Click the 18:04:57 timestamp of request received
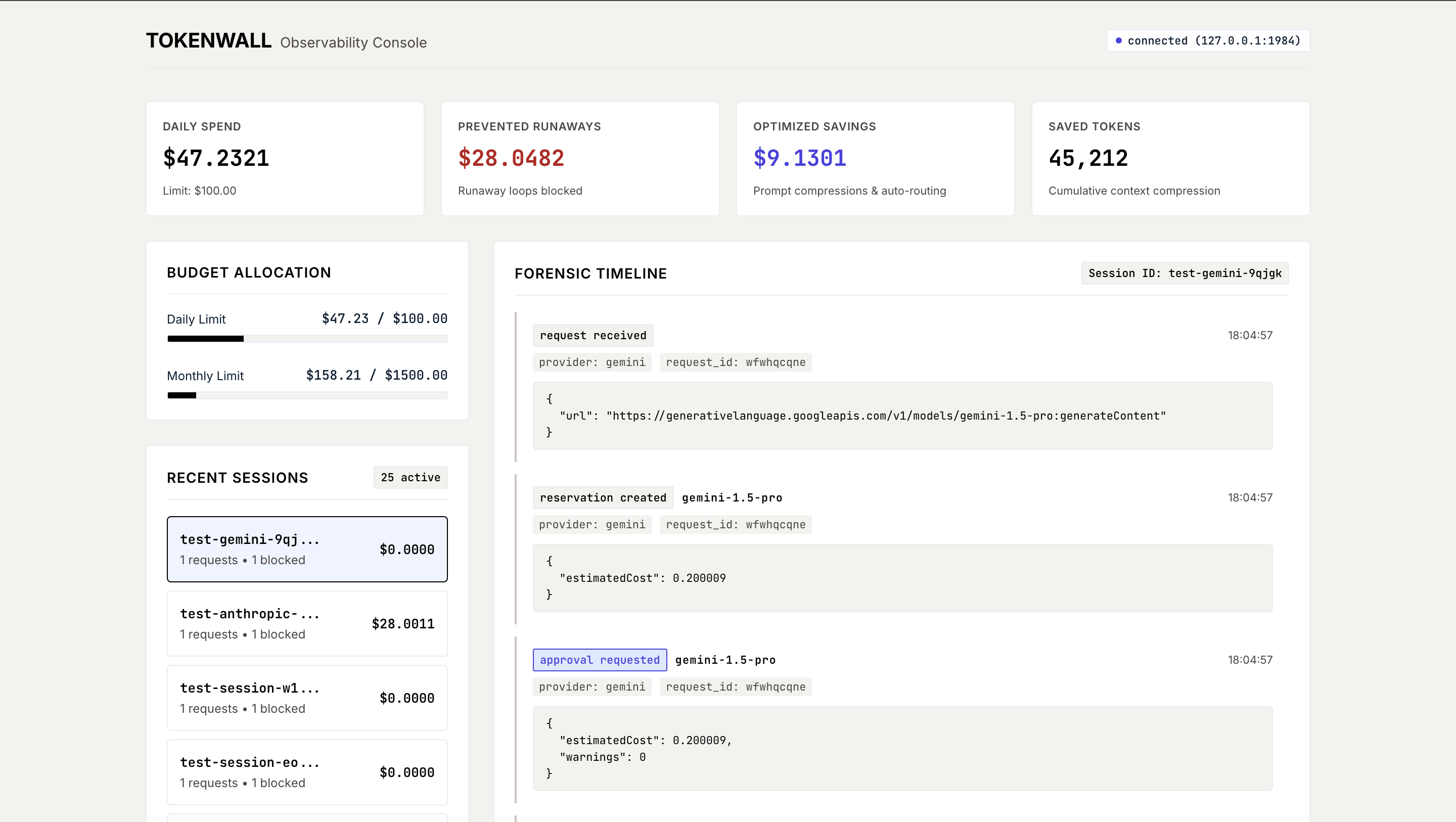The width and height of the screenshot is (1456, 822). coord(1250,335)
